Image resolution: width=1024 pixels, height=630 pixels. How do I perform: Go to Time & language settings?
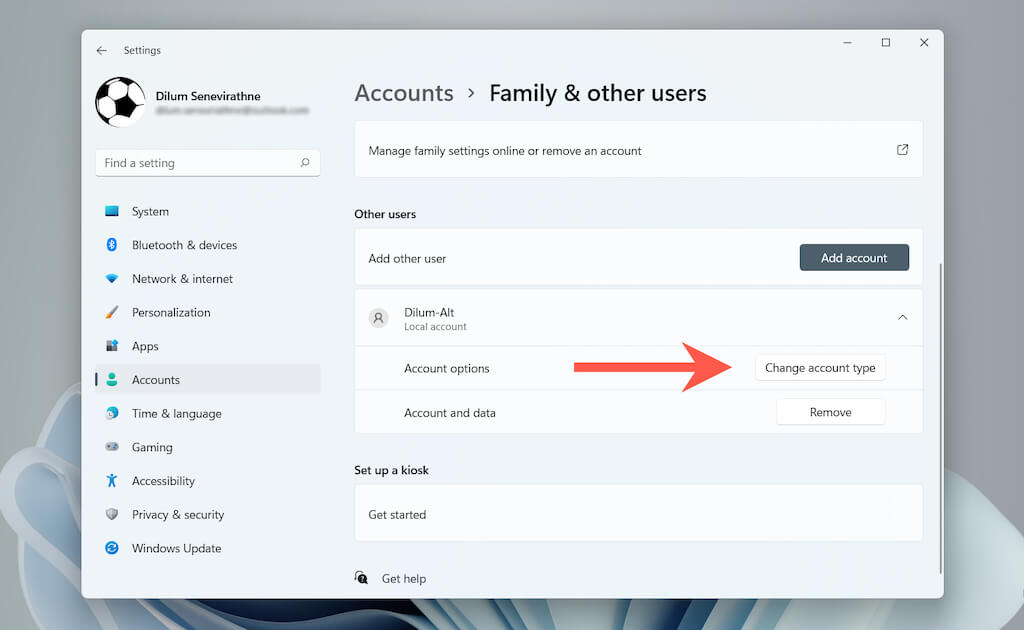point(176,413)
